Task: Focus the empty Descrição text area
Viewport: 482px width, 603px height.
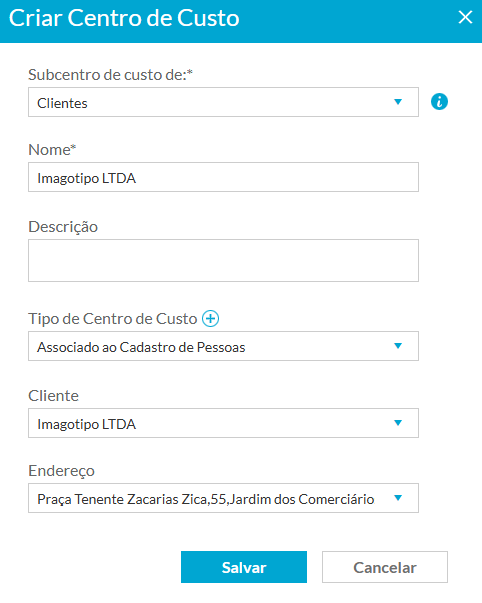Action: (223, 260)
